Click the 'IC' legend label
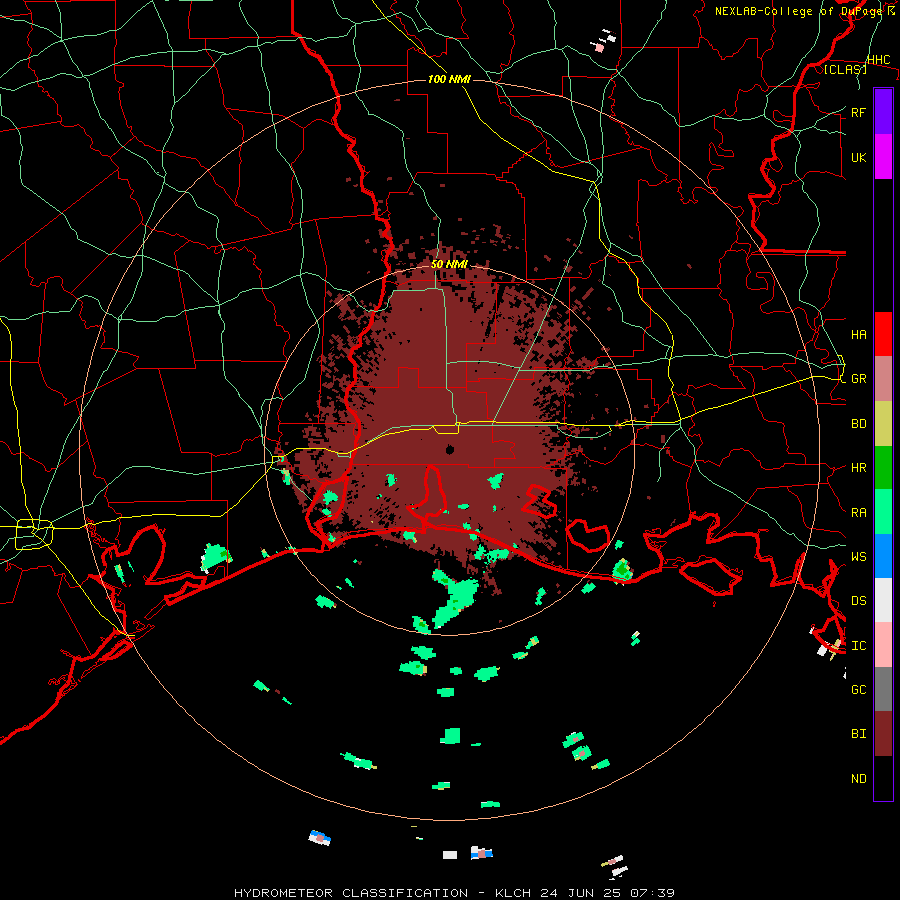Image resolution: width=900 pixels, height=900 pixels. coord(858,646)
